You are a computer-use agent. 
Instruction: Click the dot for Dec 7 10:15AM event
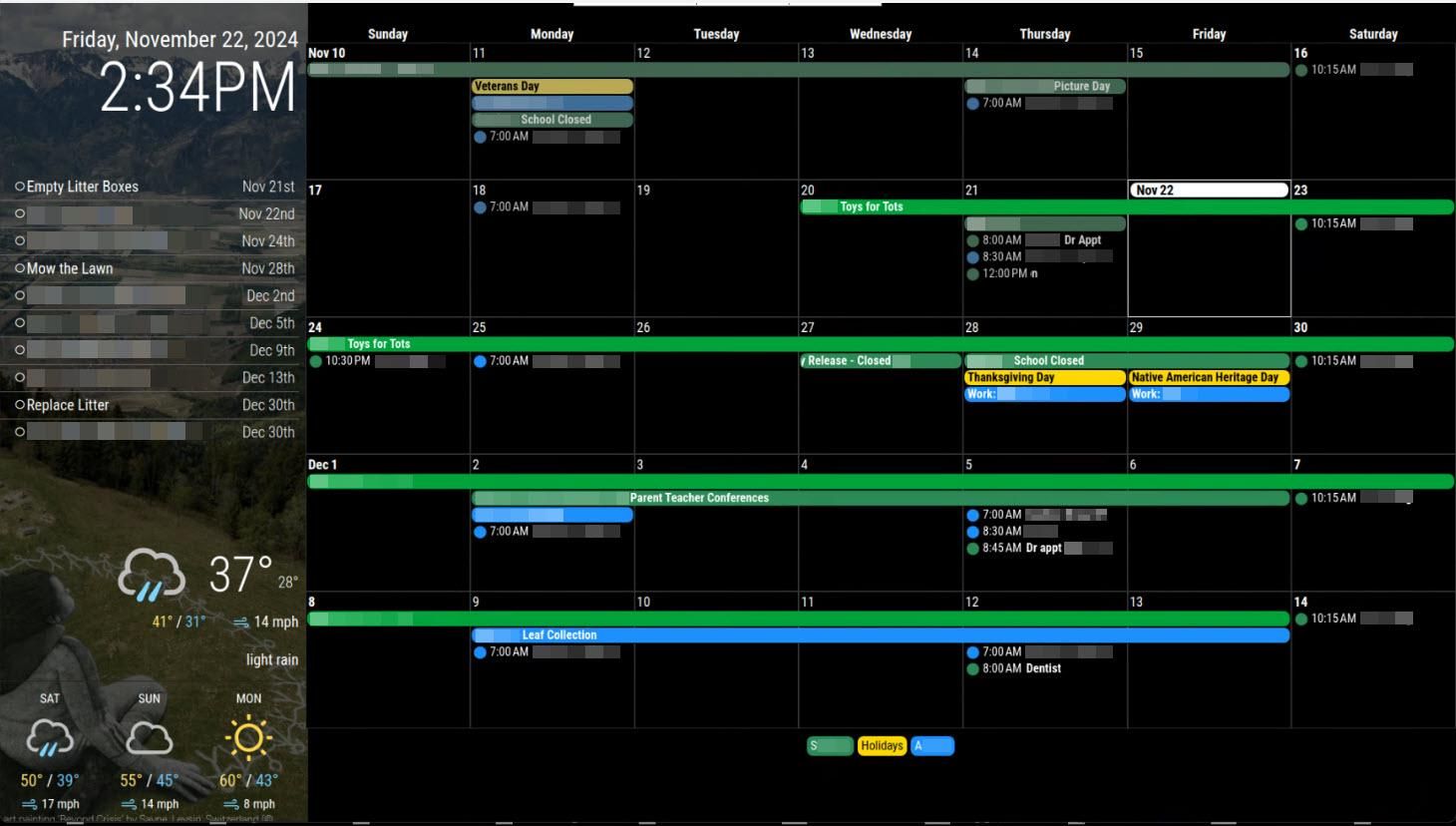(1301, 498)
